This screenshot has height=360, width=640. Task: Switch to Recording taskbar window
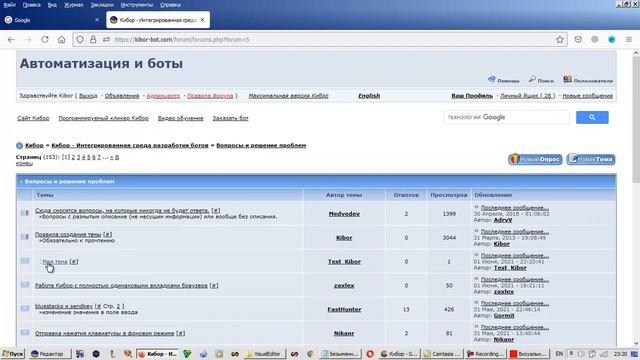[485, 354]
